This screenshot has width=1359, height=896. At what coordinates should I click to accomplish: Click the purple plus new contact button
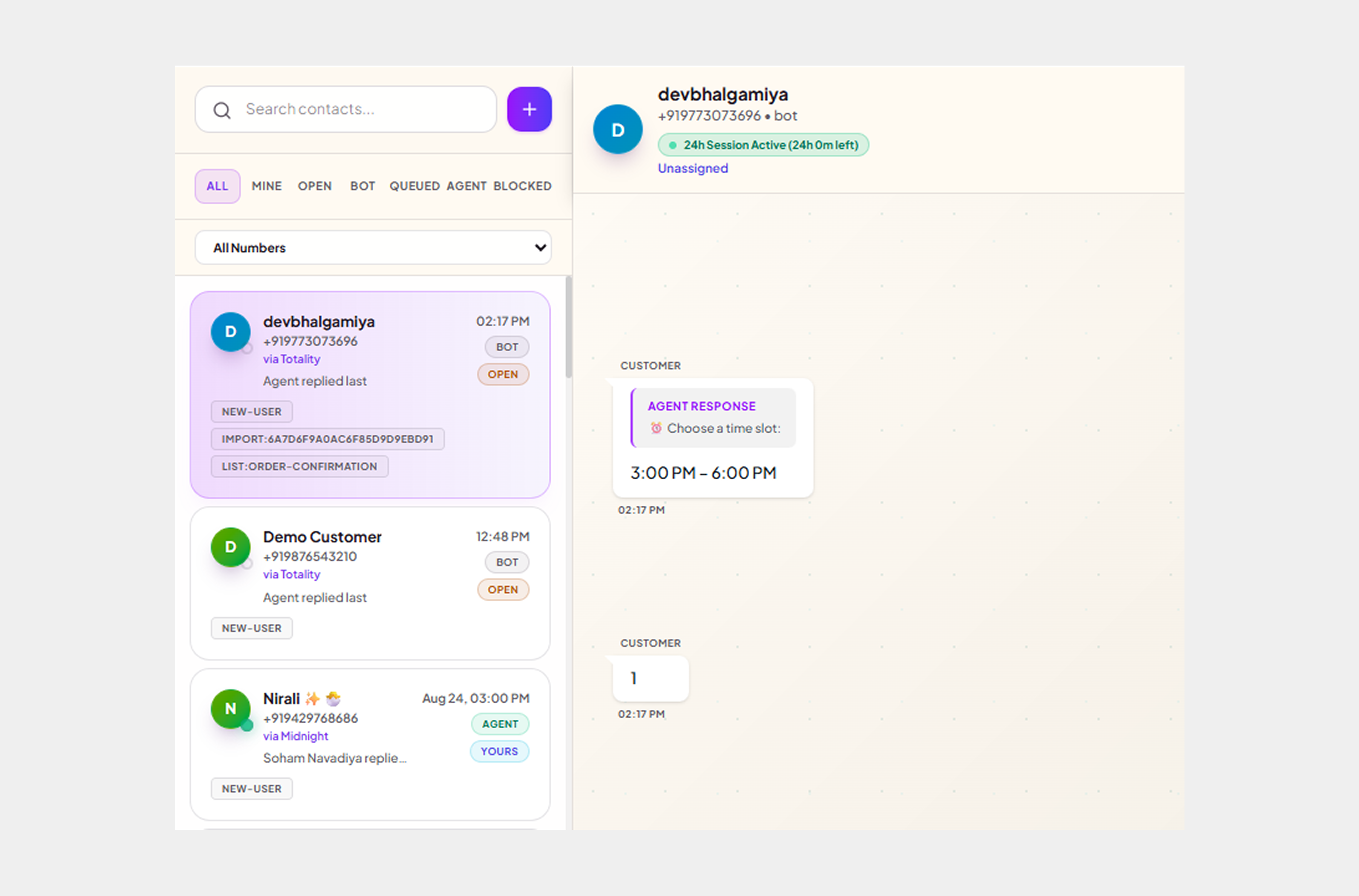point(529,109)
